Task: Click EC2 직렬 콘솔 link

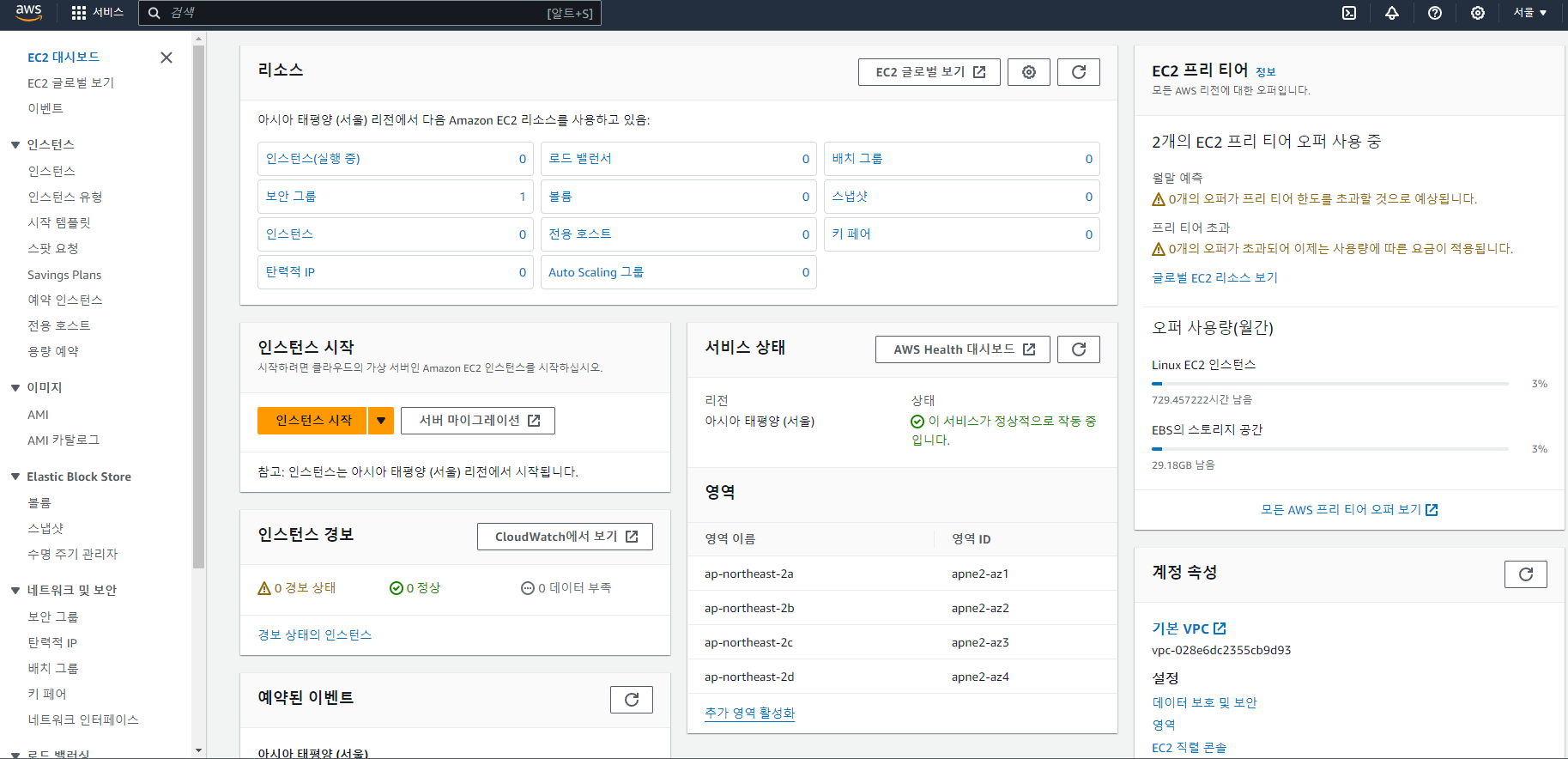Action: 1190,747
